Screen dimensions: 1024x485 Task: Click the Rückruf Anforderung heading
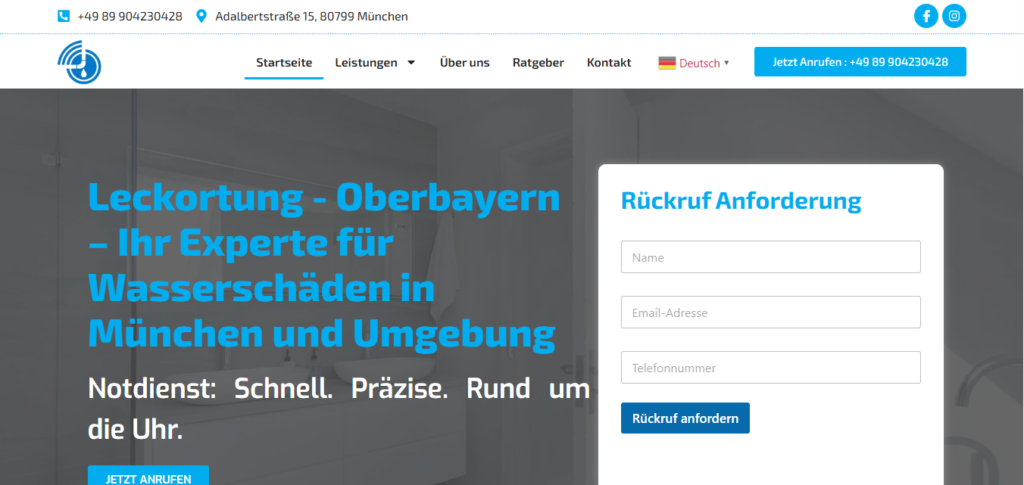tap(741, 201)
